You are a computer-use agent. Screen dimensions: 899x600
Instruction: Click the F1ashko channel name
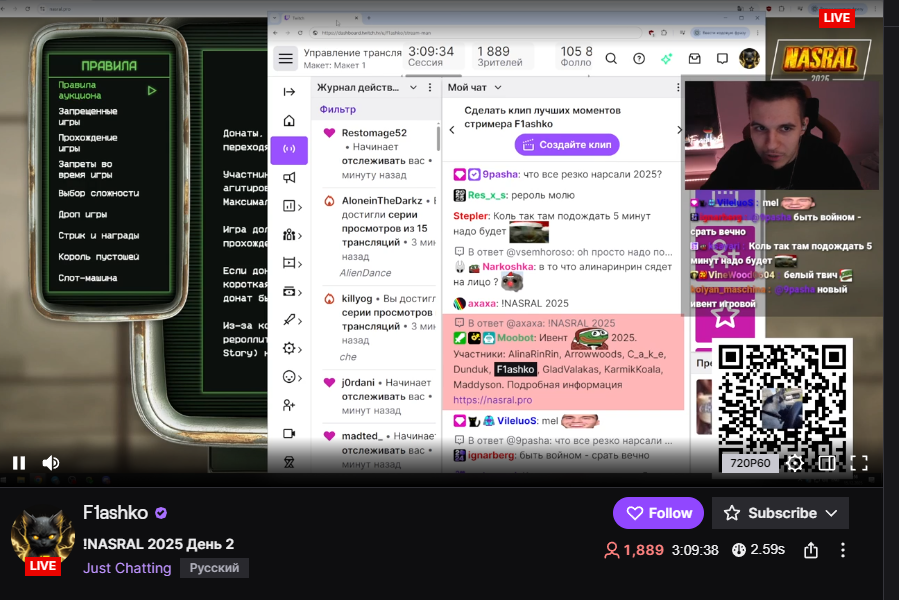click(x=115, y=512)
